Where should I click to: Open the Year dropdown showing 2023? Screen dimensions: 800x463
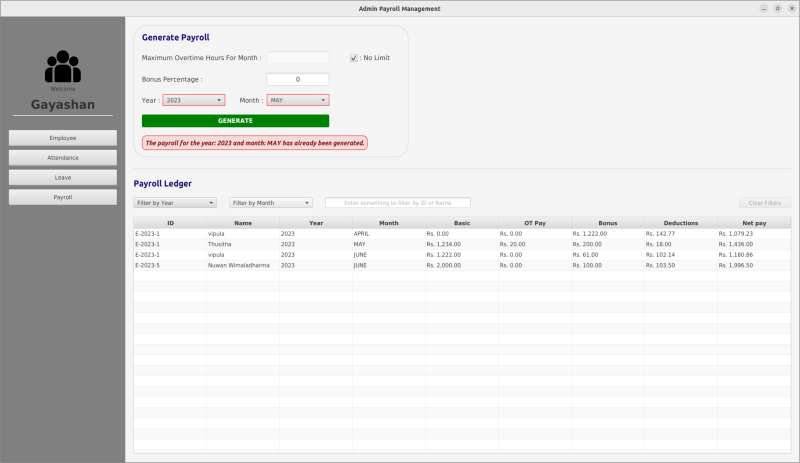click(x=193, y=100)
